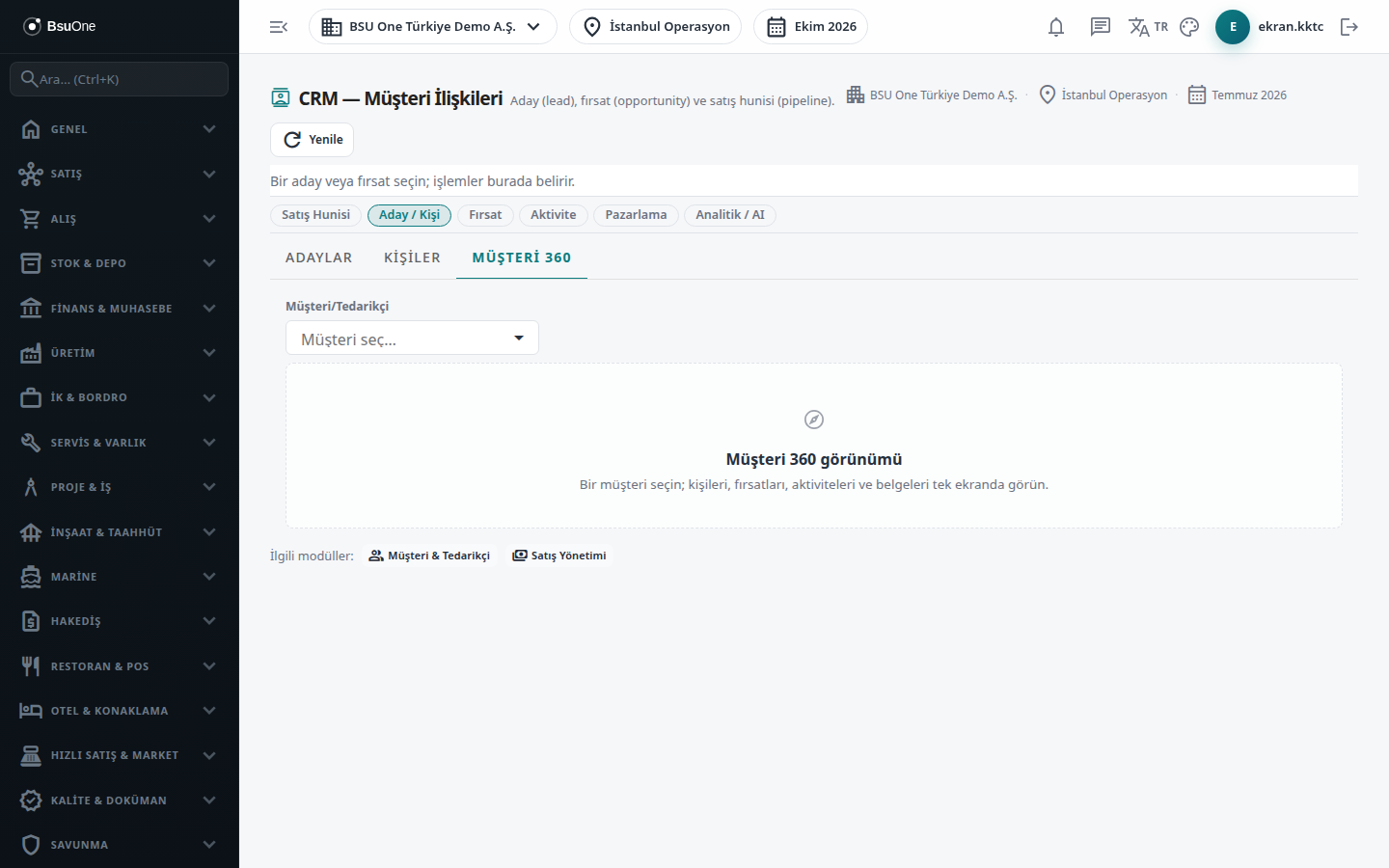1389x868 pixels.
Task: Open the color theme palette icon
Action: point(1189,27)
